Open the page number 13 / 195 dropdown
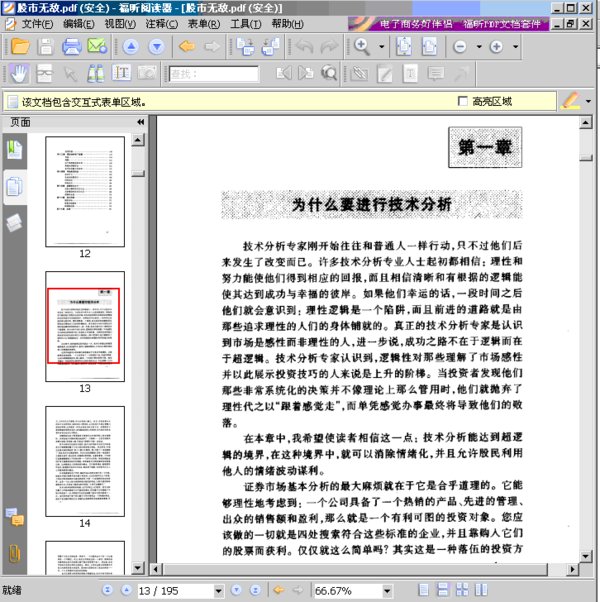The height and width of the screenshot is (602, 600). (x=219, y=590)
